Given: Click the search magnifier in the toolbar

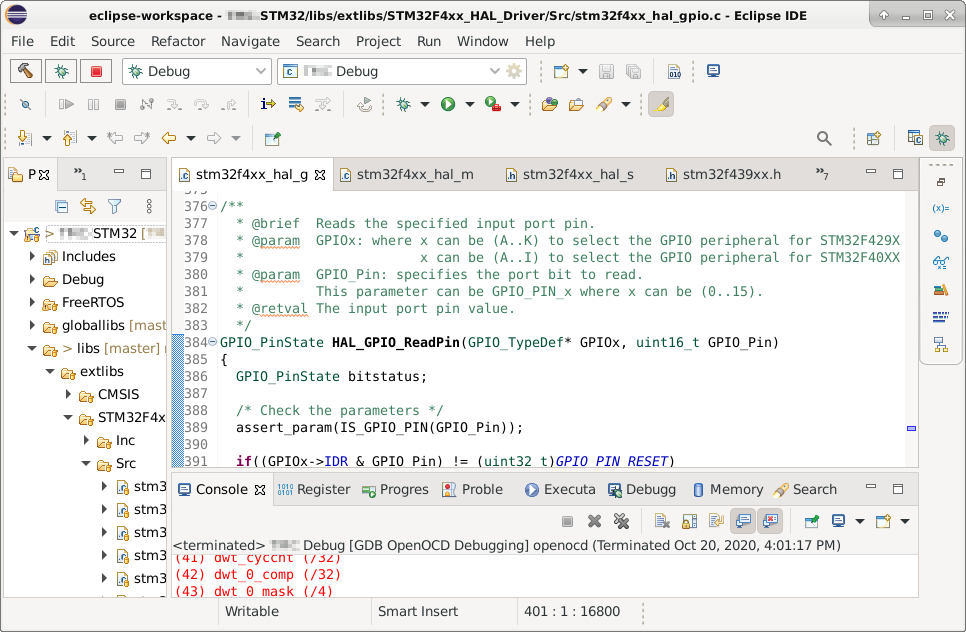Looking at the screenshot, I should point(824,138).
